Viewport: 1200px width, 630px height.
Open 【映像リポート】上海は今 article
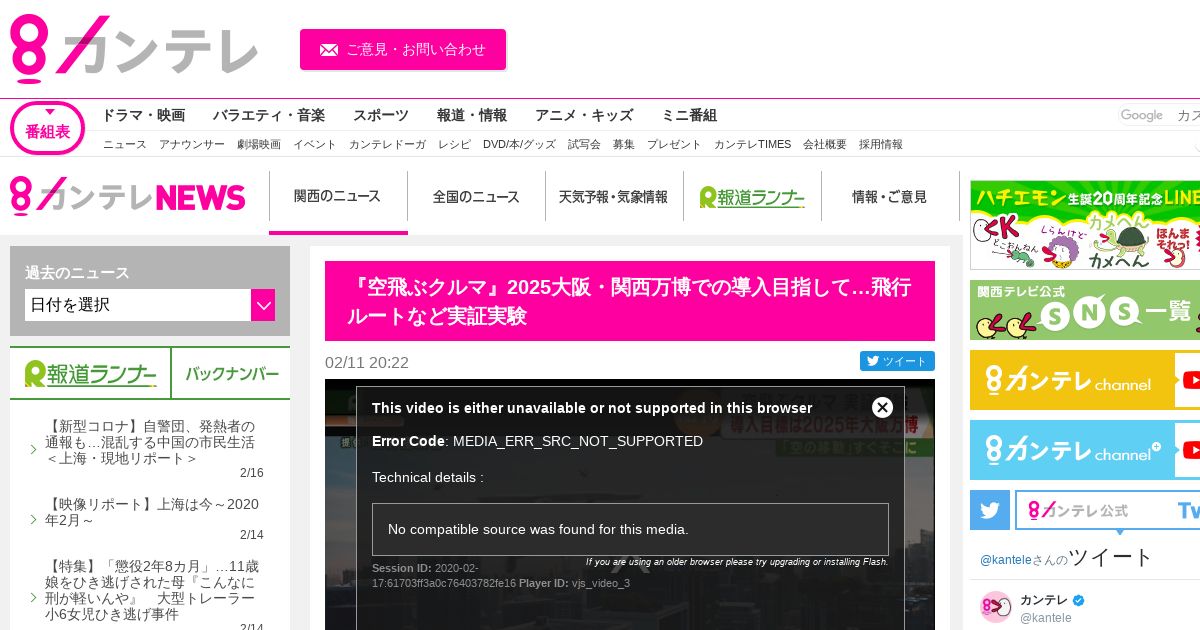pyautogui.click(x=152, y=512)
